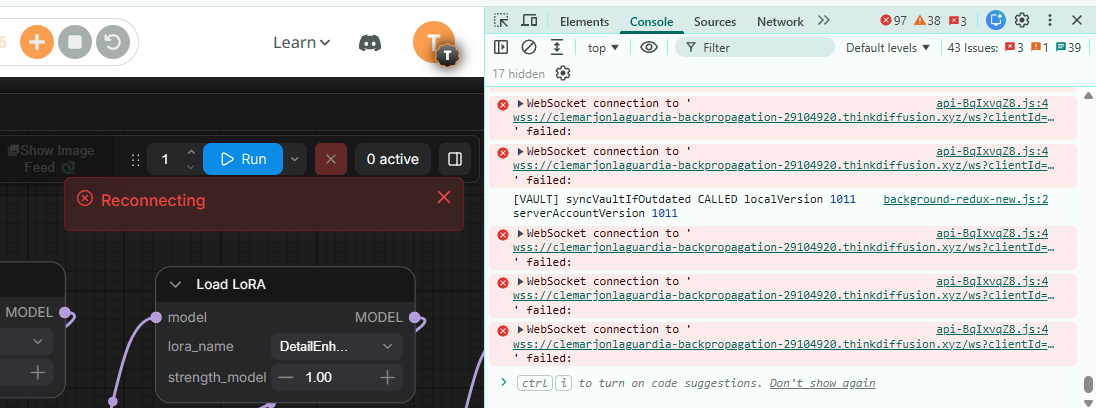
Task: Open the Run options dropdown arrow
Action: tap(295, 159)
